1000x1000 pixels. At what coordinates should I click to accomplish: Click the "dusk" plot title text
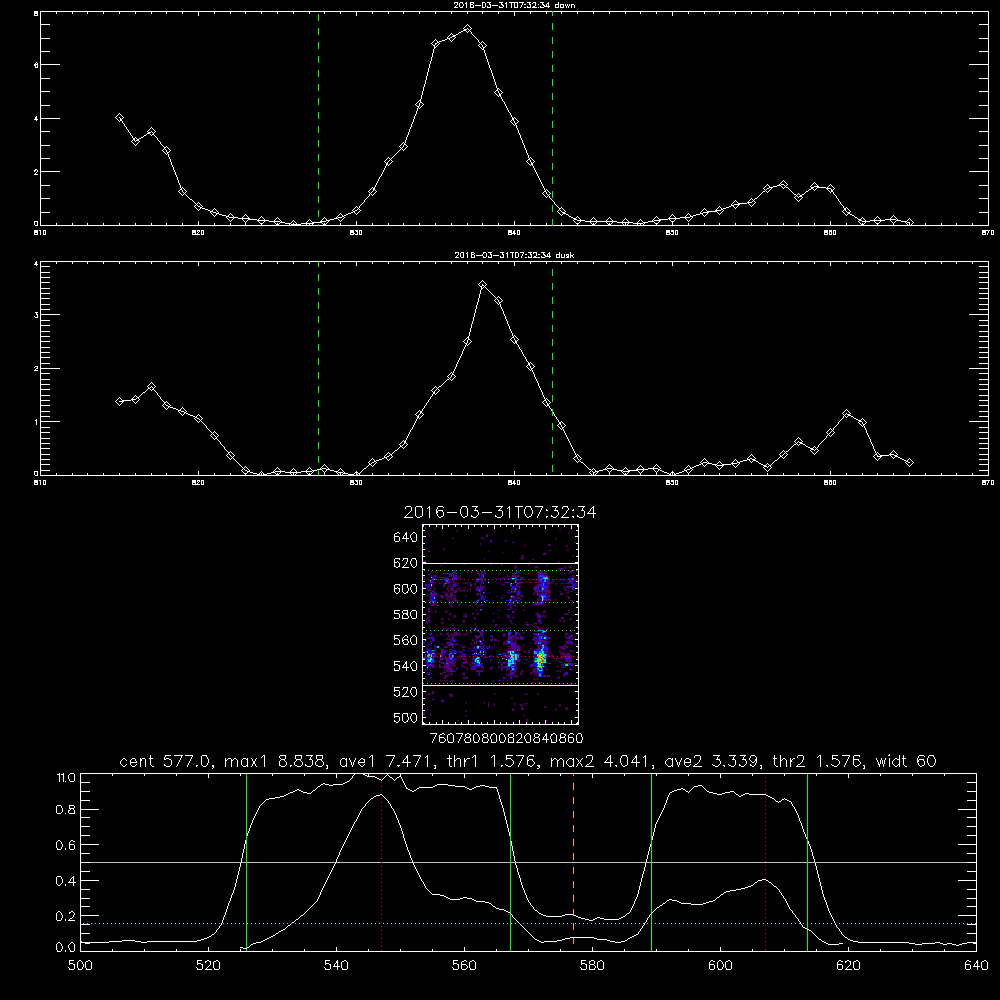(514, 255)
